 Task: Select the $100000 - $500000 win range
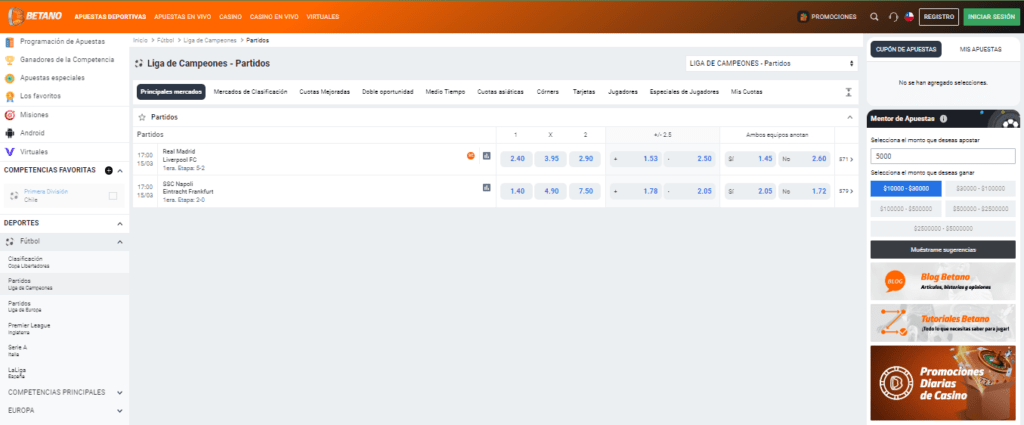pyautogui.click(x=906, y=209)
